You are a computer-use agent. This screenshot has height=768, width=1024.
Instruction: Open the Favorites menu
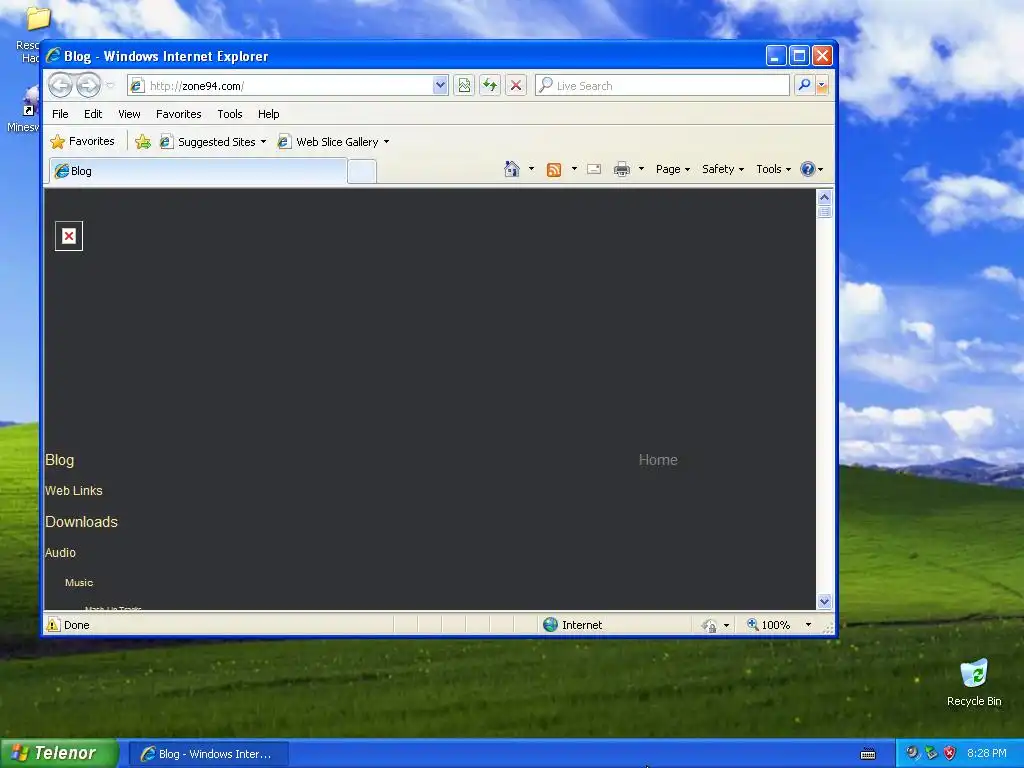point(178,114)
